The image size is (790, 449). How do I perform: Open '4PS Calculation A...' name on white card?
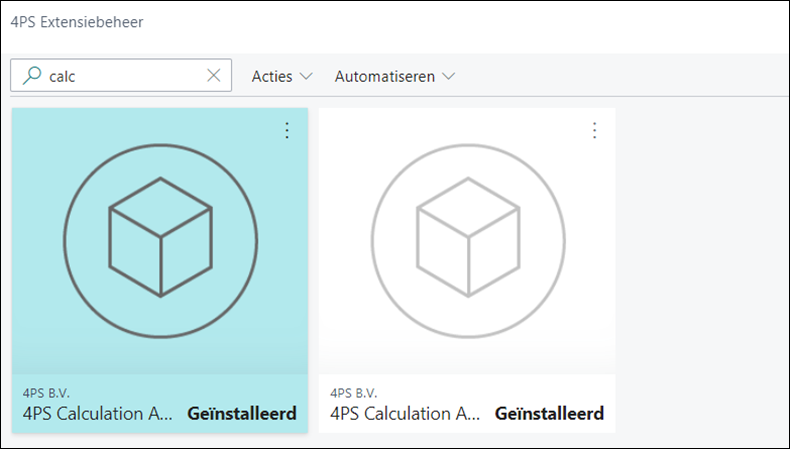(405, 414)
